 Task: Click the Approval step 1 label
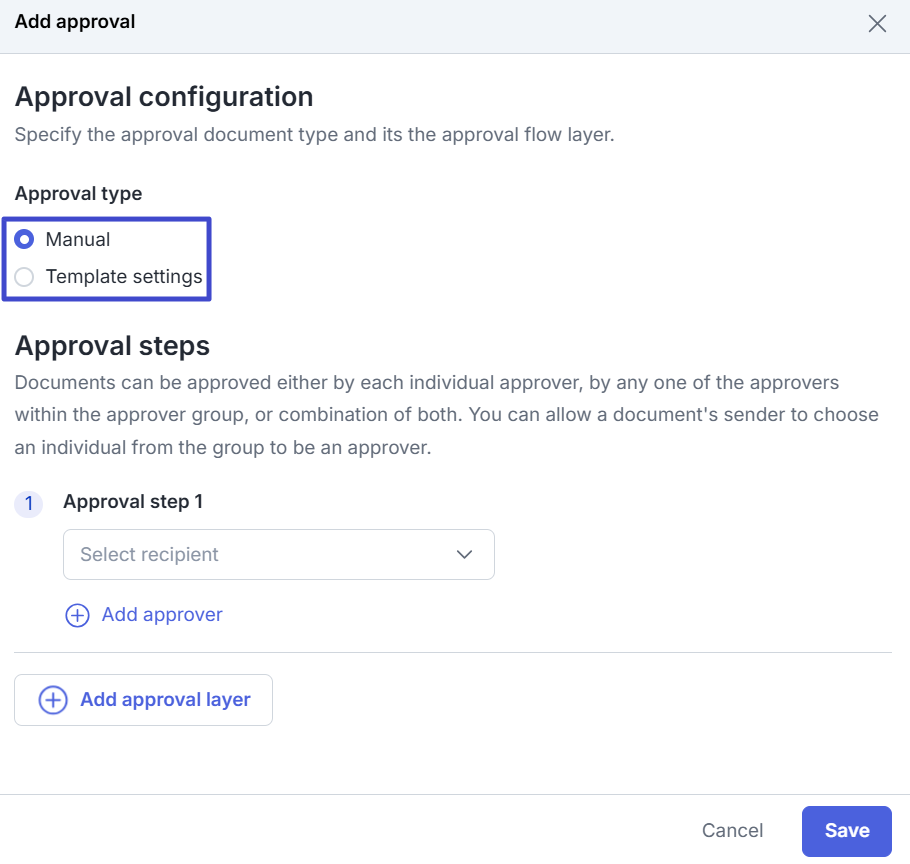(133, 502)
